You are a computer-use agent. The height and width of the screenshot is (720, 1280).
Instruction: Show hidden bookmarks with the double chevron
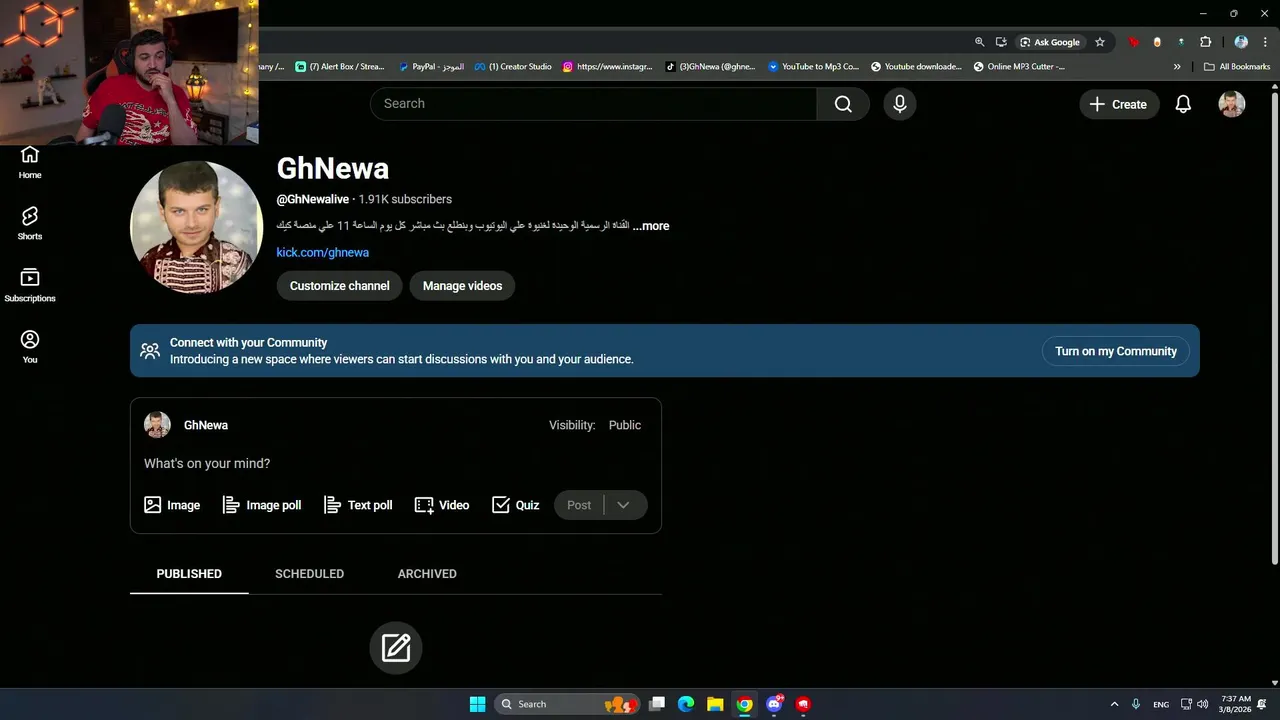point(1177,67)
